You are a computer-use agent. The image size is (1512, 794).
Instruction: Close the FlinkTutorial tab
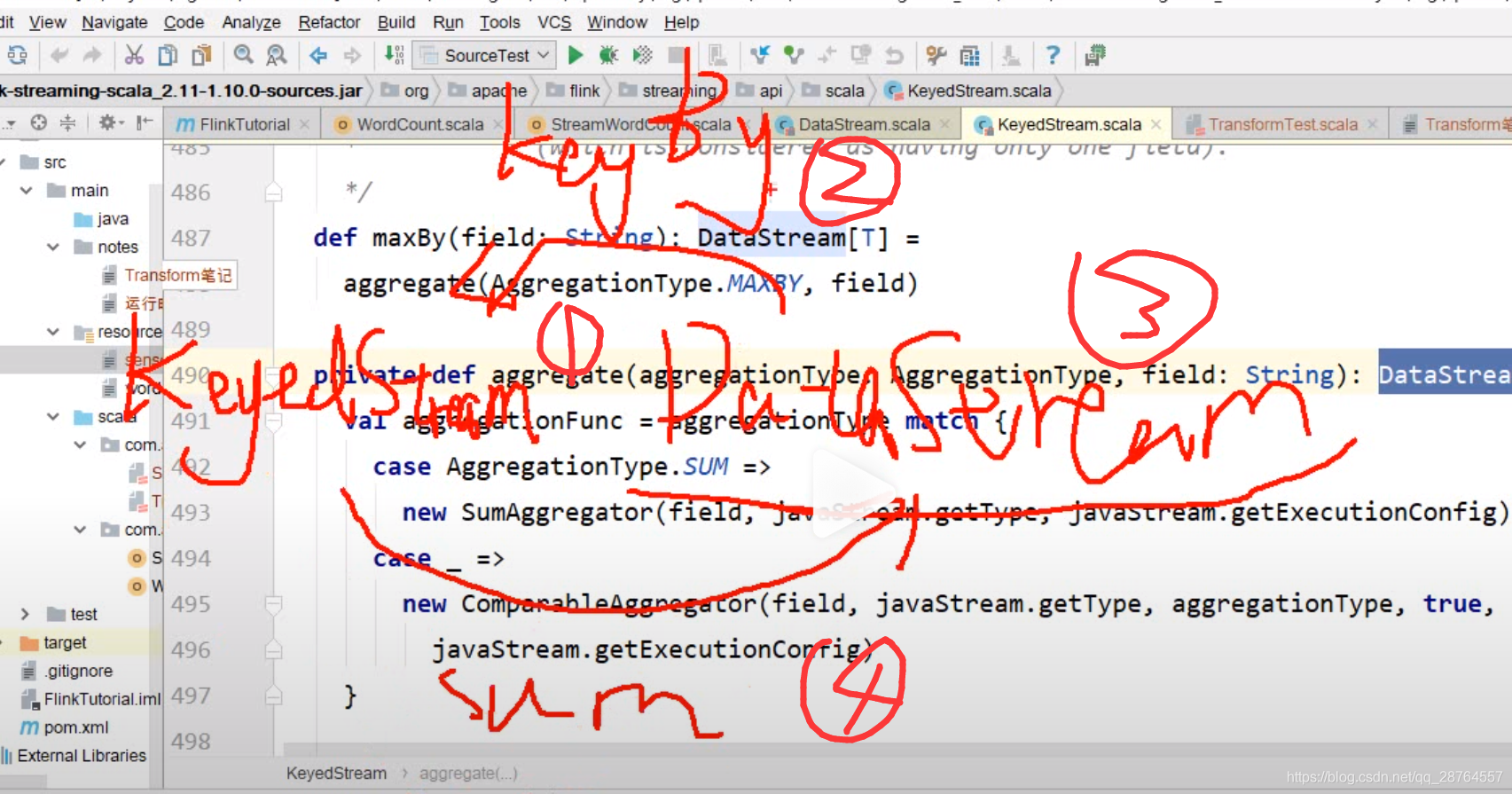305,124
